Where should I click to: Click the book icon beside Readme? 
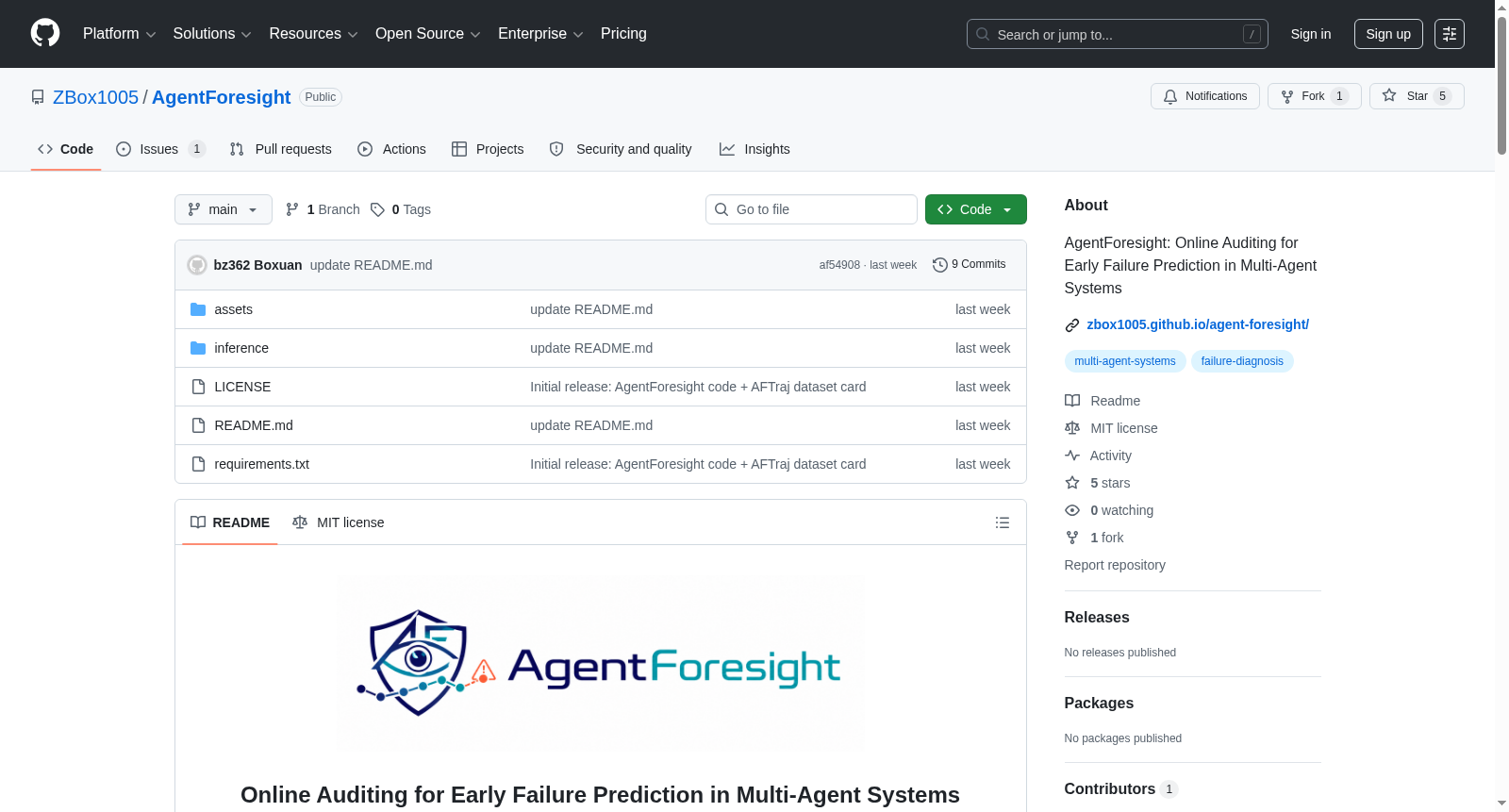[x=1072, y=401]
